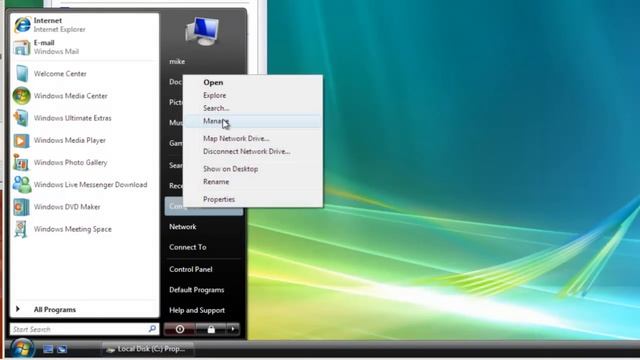Open the Windows Ultimate Extras icon

point(21,118)
